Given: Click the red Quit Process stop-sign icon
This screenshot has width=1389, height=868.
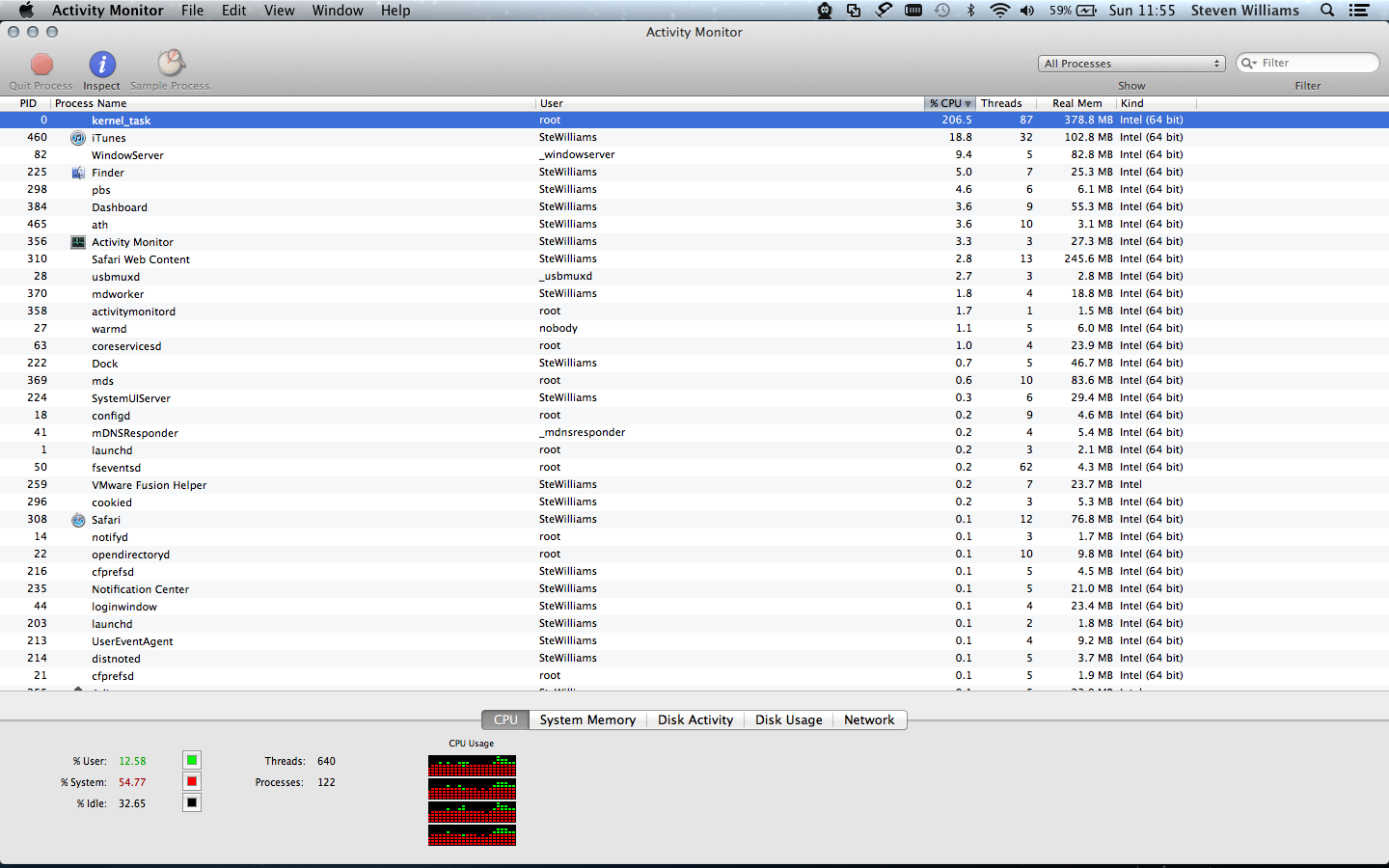Looking at the screenshot, I should pyautogui.click(x=41, y=65).
